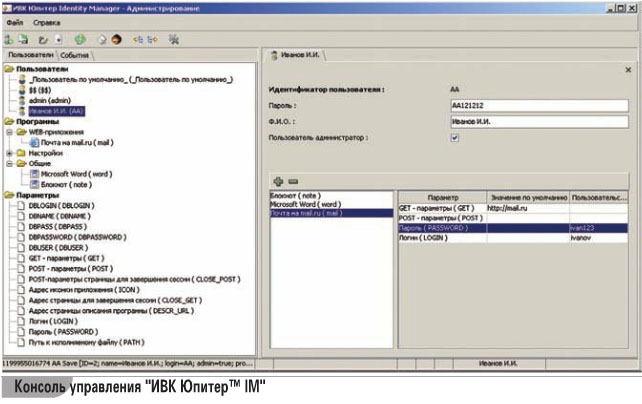This screenshot has height=404, width=642.
Task: Click the Пользователи root folder icon in tree
Action: (x=9, y=69)
